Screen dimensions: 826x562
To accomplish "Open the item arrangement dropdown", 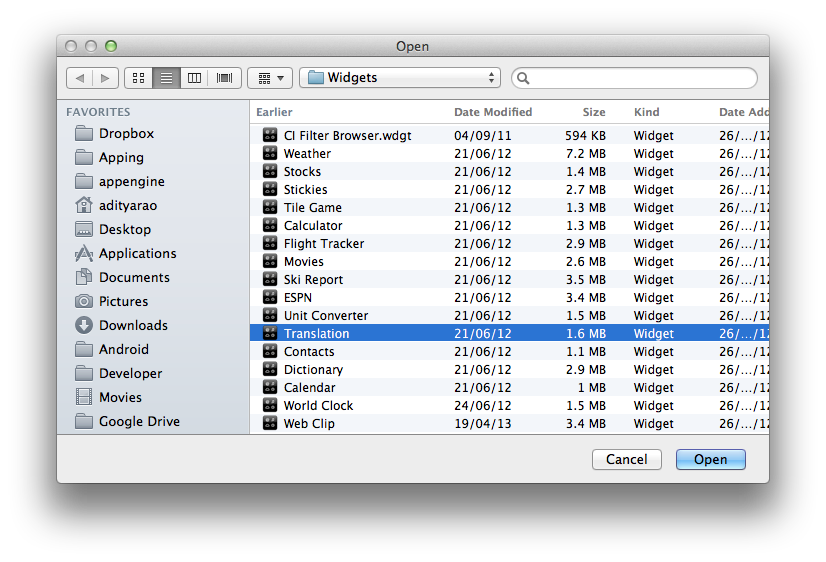I will coord(269,78).
